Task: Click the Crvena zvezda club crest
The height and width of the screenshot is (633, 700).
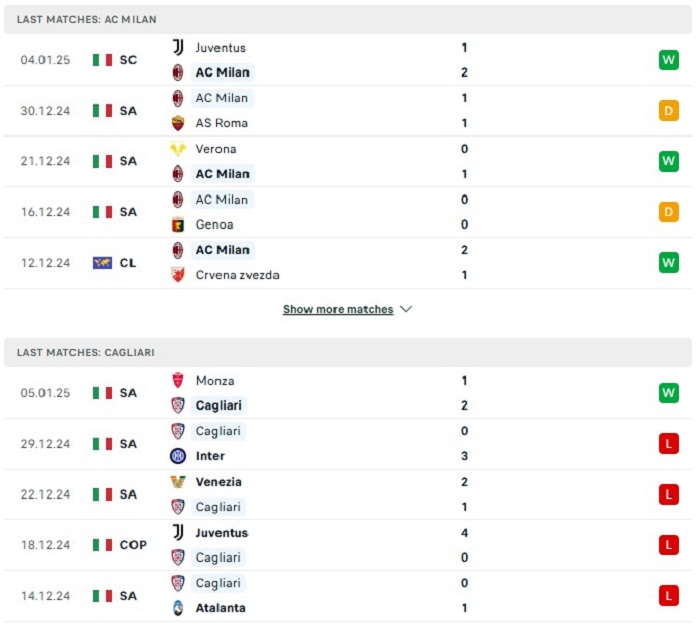Action: point(178,275)
